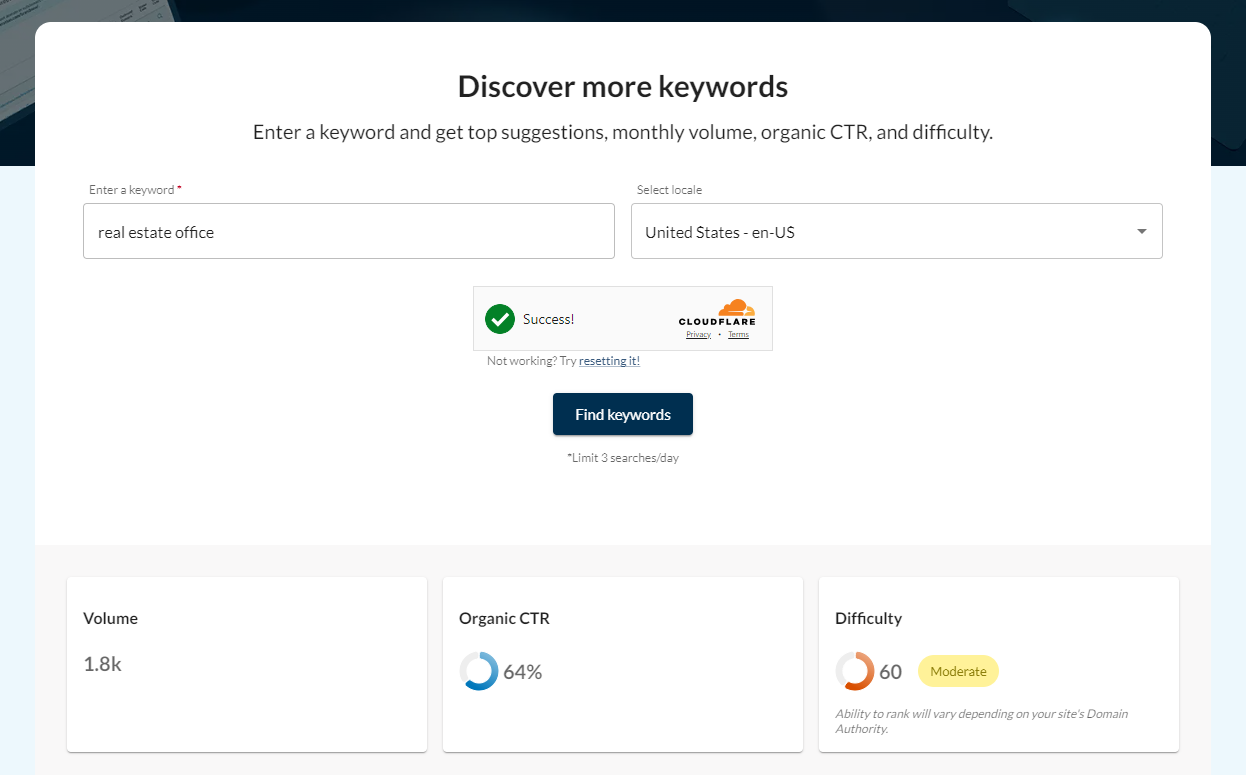Click the green Success checkmark icon
The image size is (1246, 775).
(499, 319)
